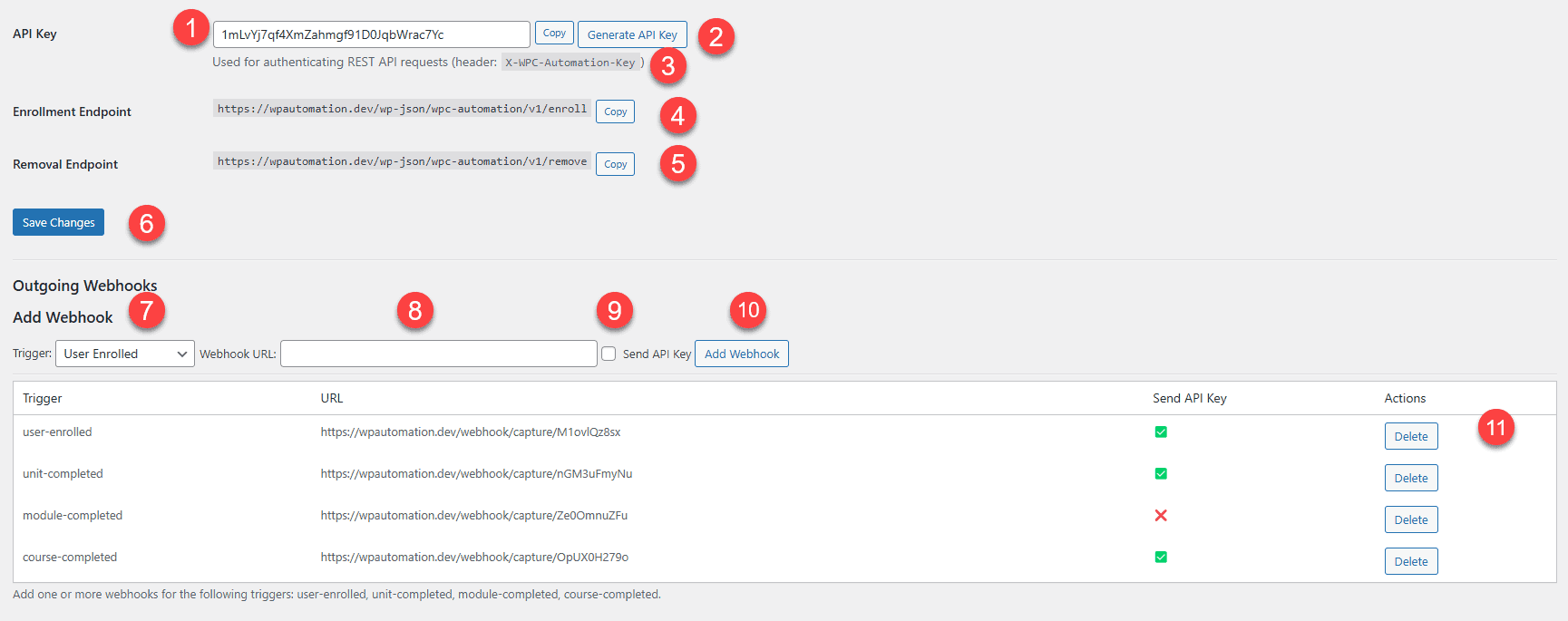
Task: Copy the API key value
Action: pyautogui.click(x=554, y=33)
